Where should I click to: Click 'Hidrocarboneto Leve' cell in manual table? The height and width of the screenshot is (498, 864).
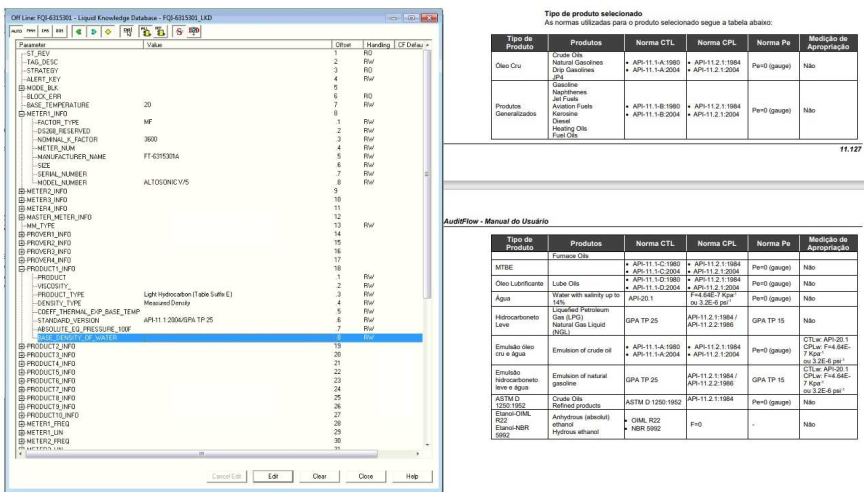coord(520,321)
